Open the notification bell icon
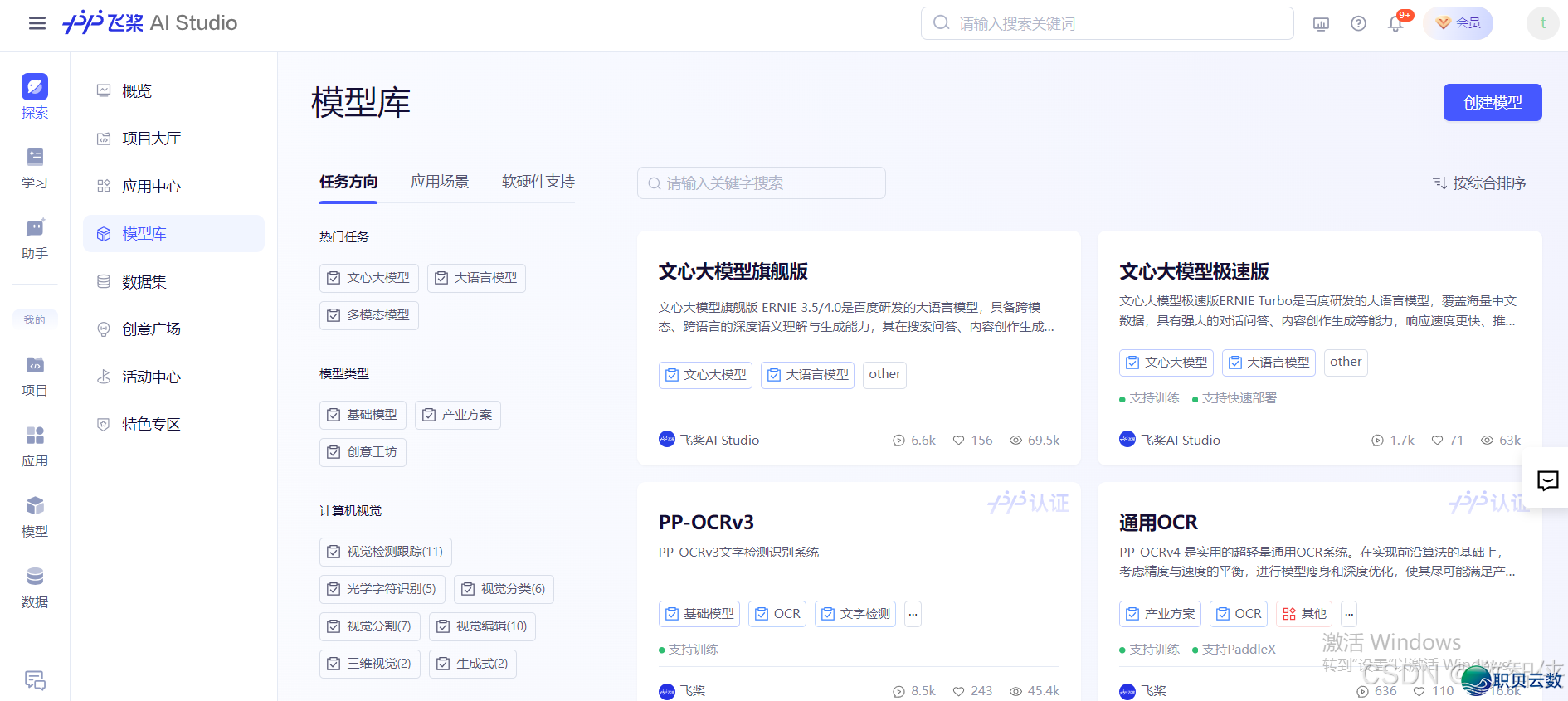The image size is (1568, 701). (x=1395, y=23)
